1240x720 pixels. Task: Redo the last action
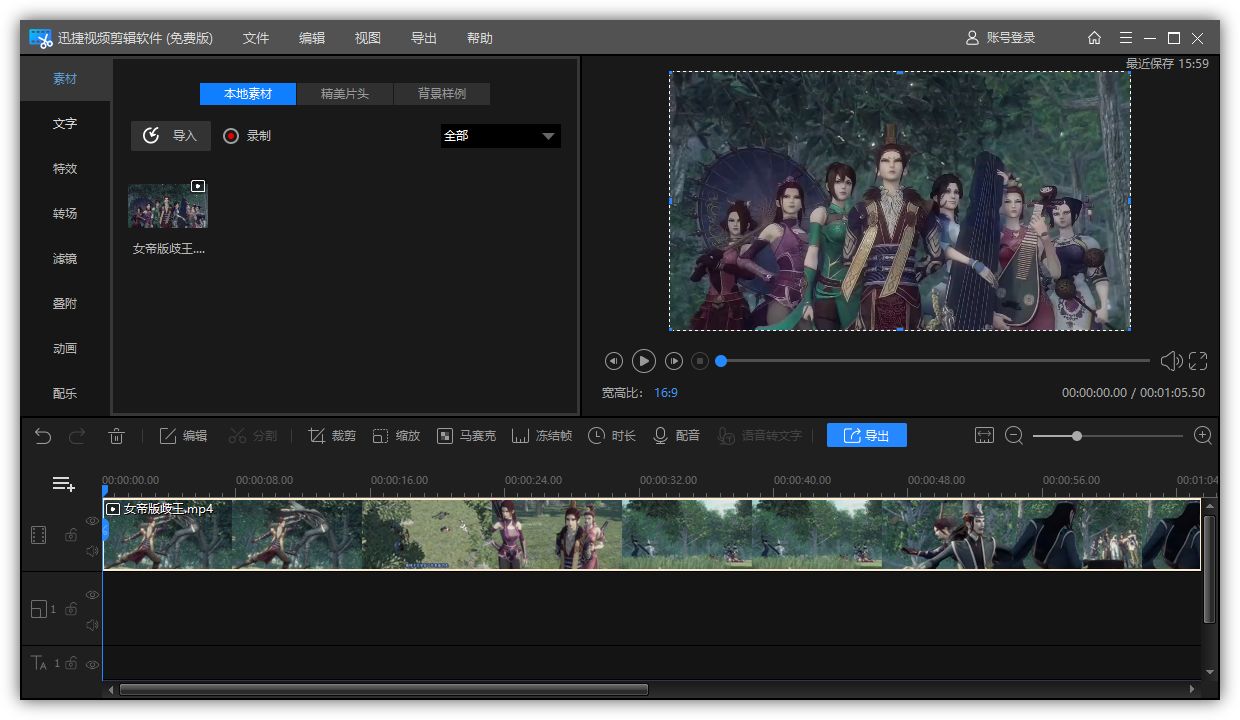click(77, 436)
